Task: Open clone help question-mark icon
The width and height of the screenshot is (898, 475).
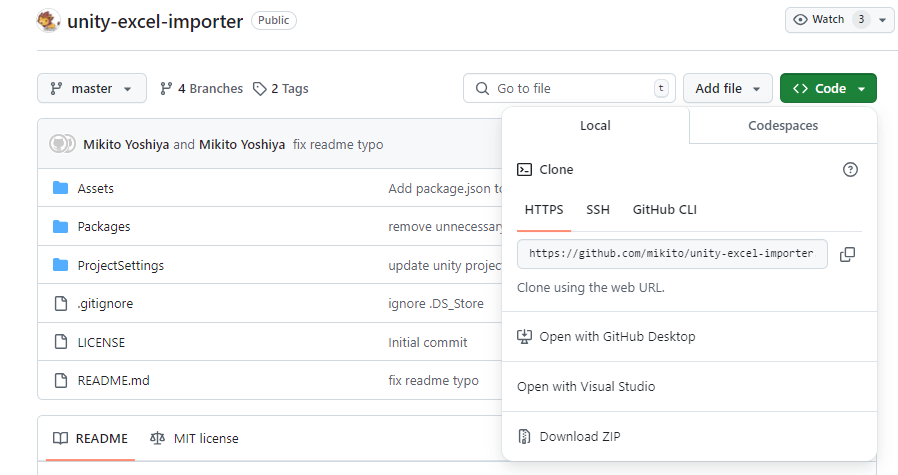Action: pos(850,169)
